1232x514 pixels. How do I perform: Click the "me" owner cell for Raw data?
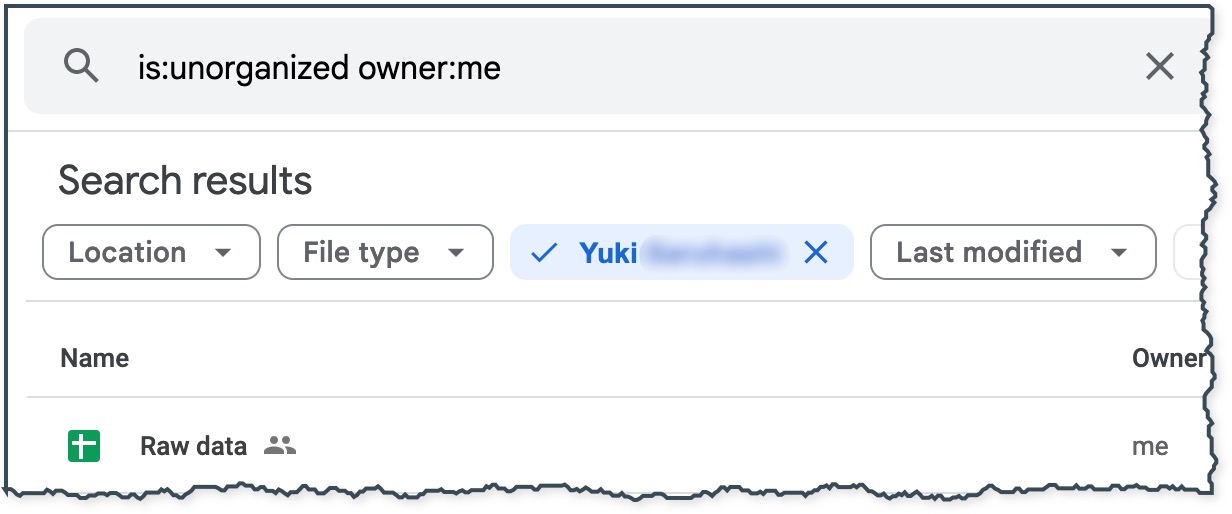pyautogui.click(x=1150, y=446)
